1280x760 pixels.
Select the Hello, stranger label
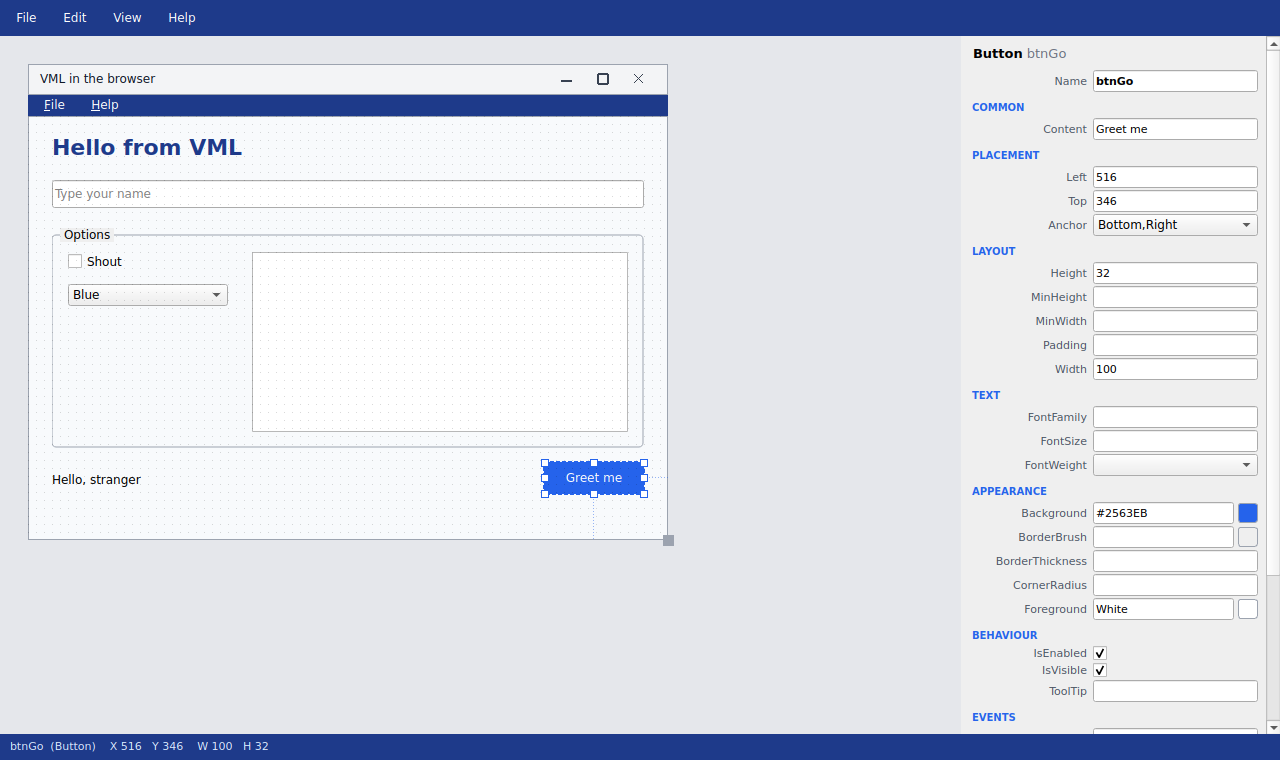click(x=96, y=480)
